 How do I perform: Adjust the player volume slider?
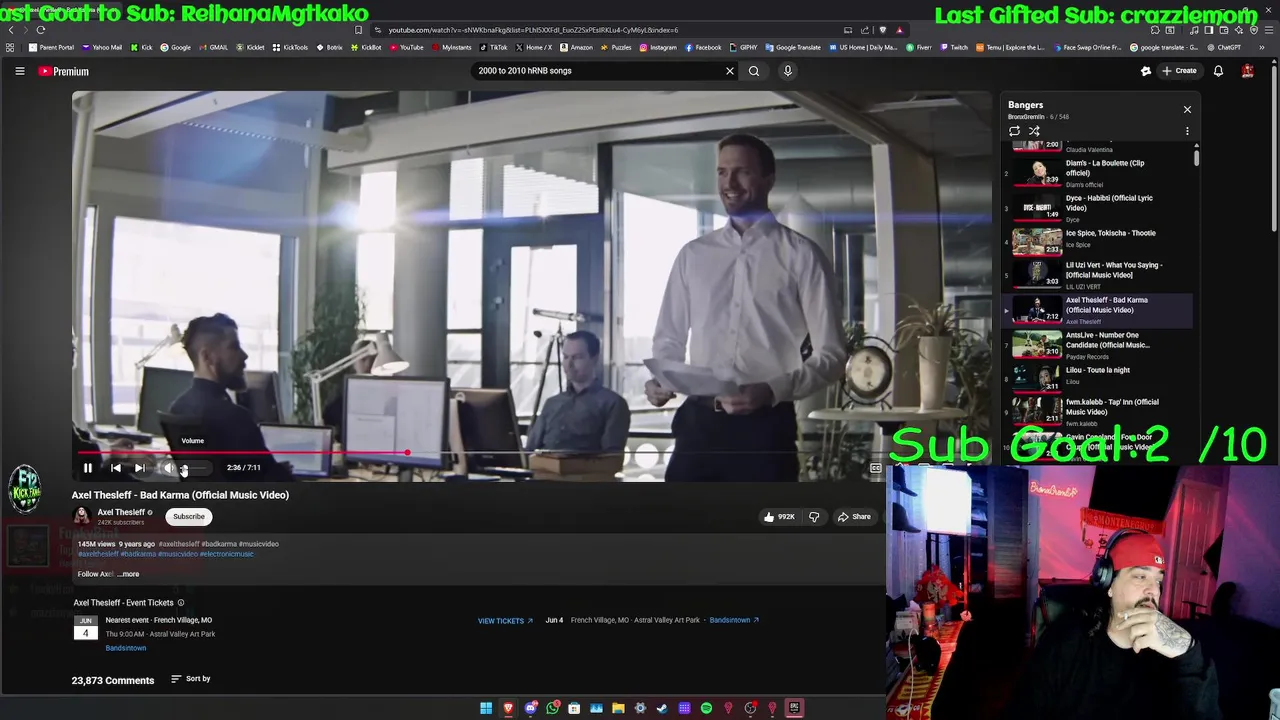[194, 468]
